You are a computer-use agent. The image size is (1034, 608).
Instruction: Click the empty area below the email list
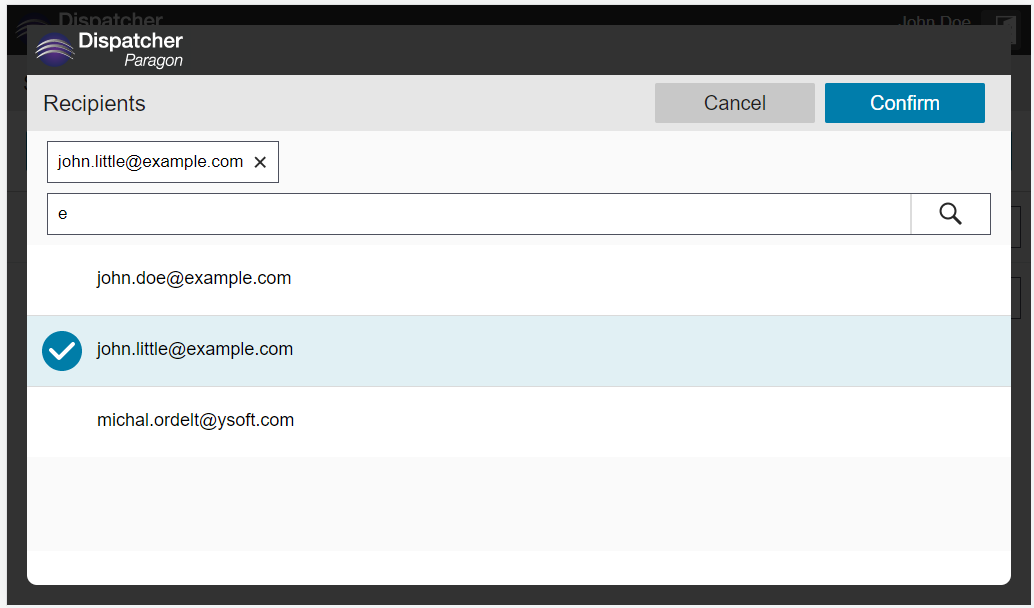[518, 504]
